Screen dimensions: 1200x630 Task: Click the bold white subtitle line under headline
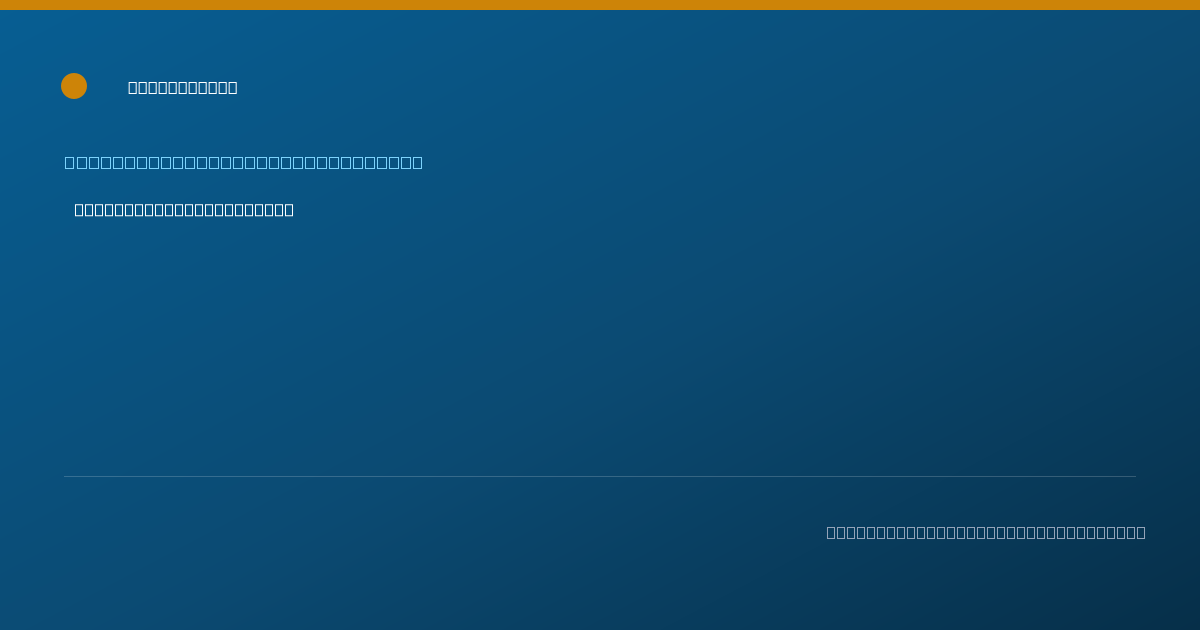[x=184, y=209]
